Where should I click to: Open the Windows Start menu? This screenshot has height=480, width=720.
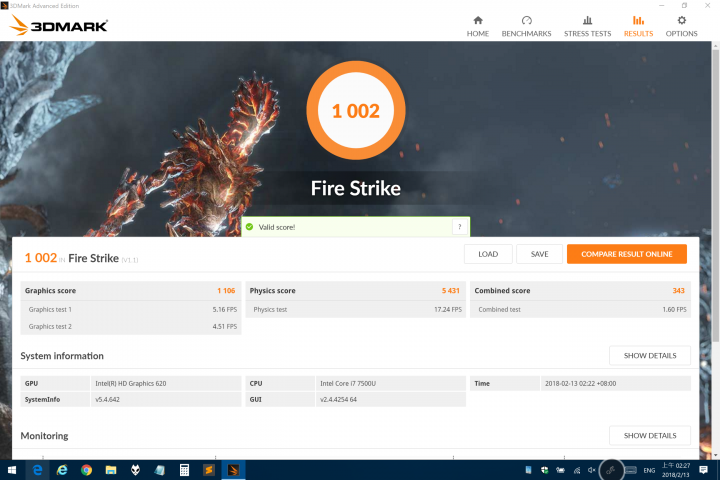pyautogui.click(x=12, y=470)
